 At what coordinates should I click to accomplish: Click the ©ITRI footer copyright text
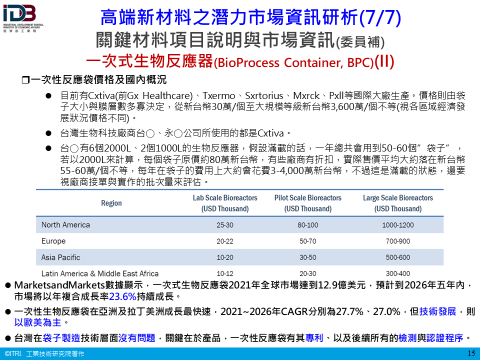(x=13, y=354)
